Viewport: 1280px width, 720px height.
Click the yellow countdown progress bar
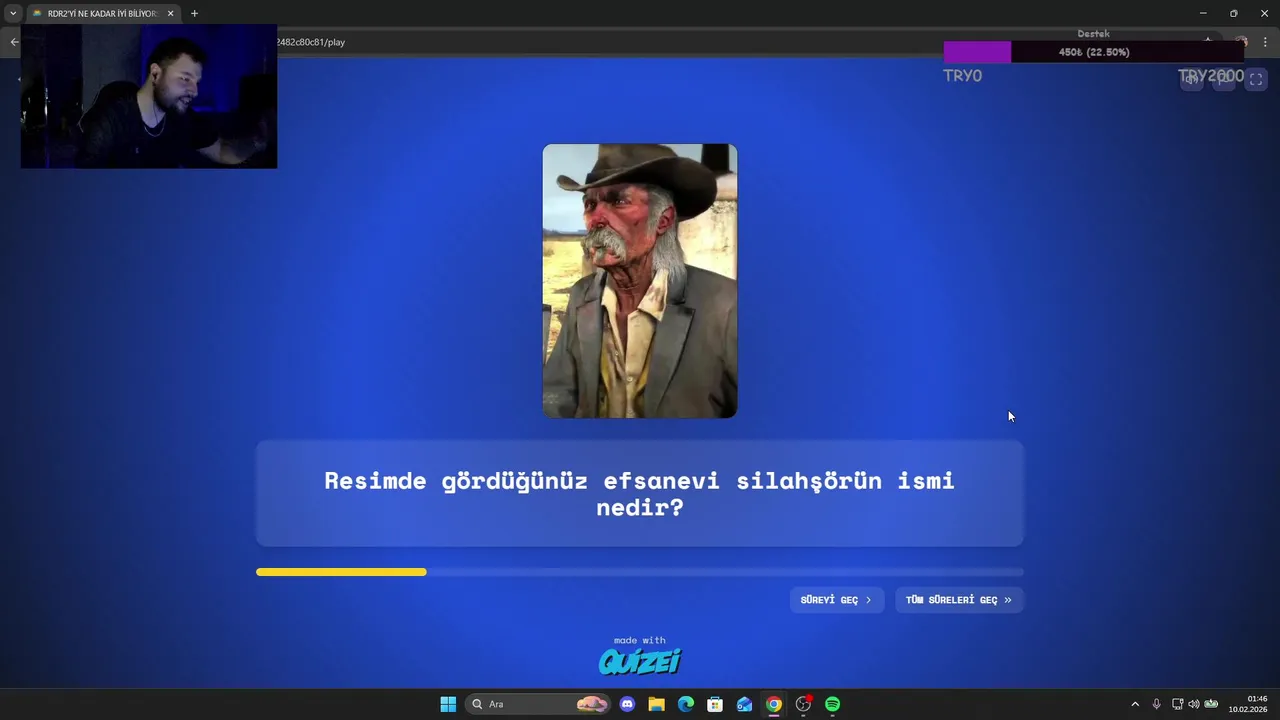tap(341, 572)
